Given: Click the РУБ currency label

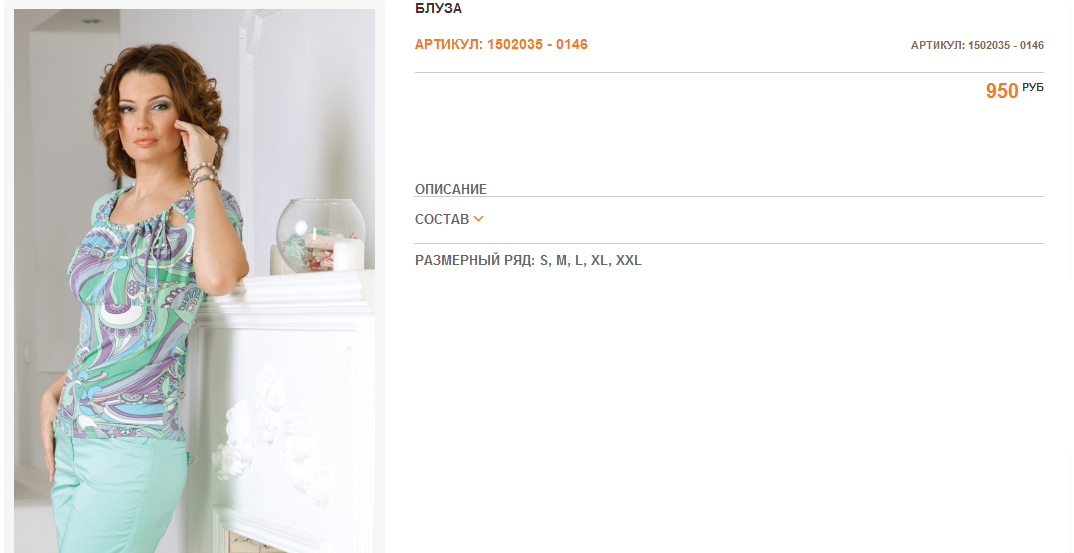Looking at the screenshot, I should tap(1033, 87).
